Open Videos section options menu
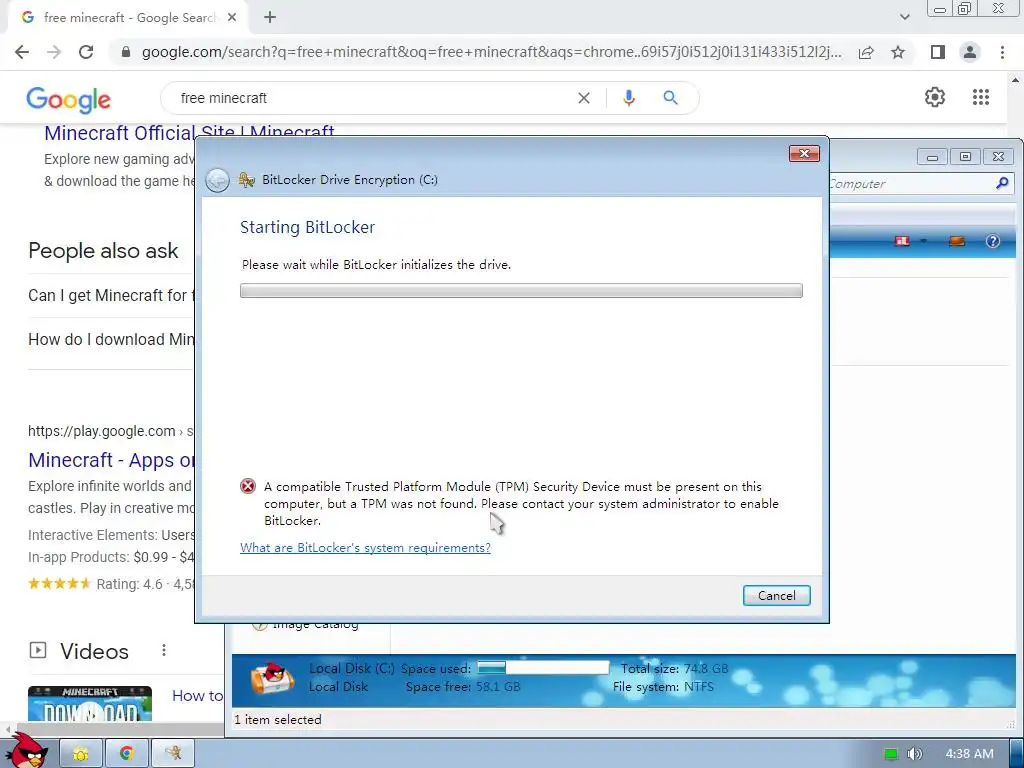Screen dimensions: 1024x768 pos(164,650)
